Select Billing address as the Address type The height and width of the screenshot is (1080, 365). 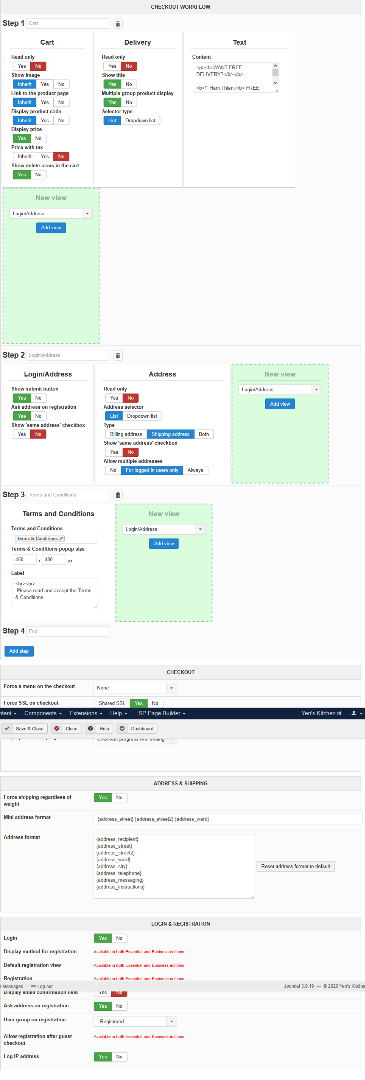click(x=125, y=434)
